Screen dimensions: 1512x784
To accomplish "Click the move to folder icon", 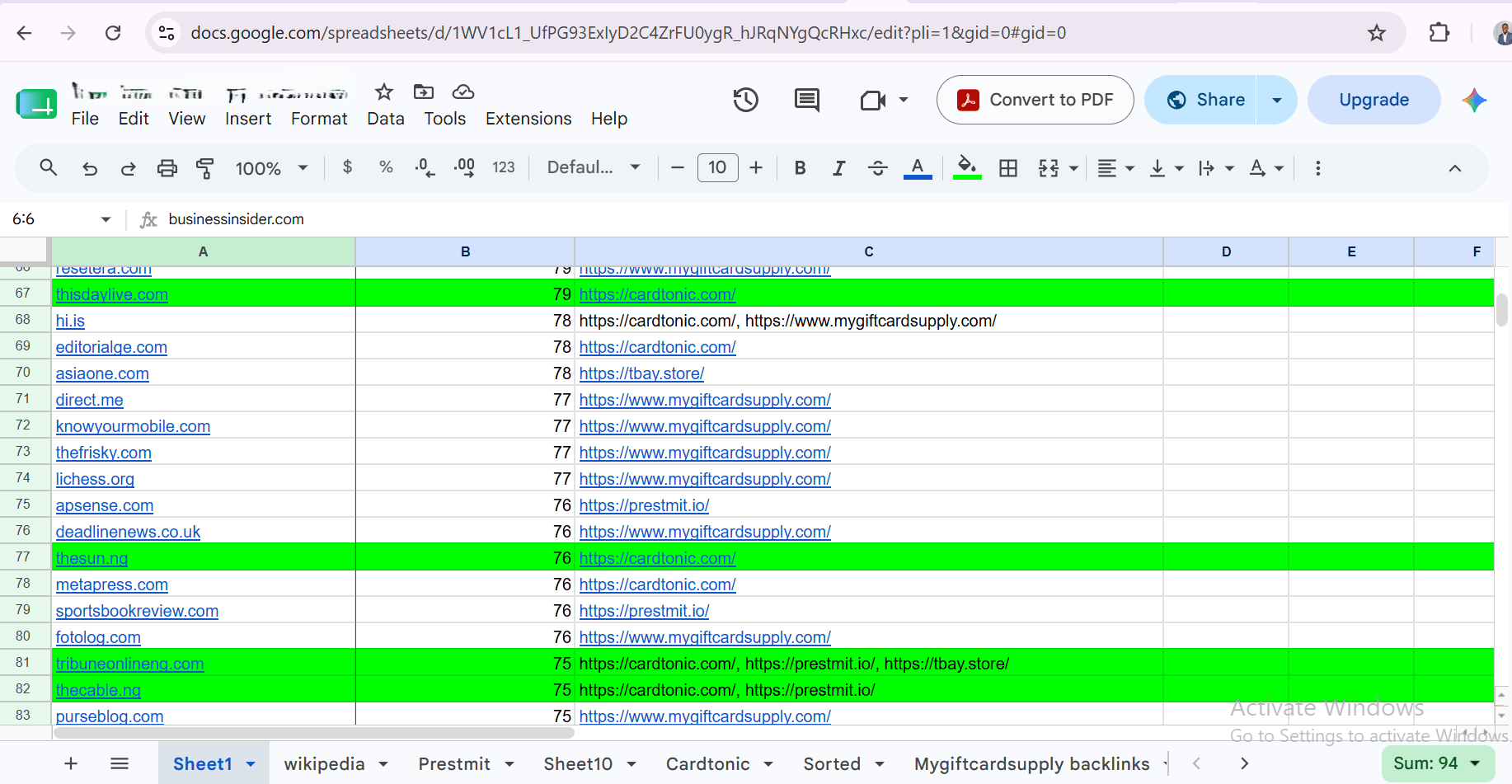I will click(x=424, y=92).
